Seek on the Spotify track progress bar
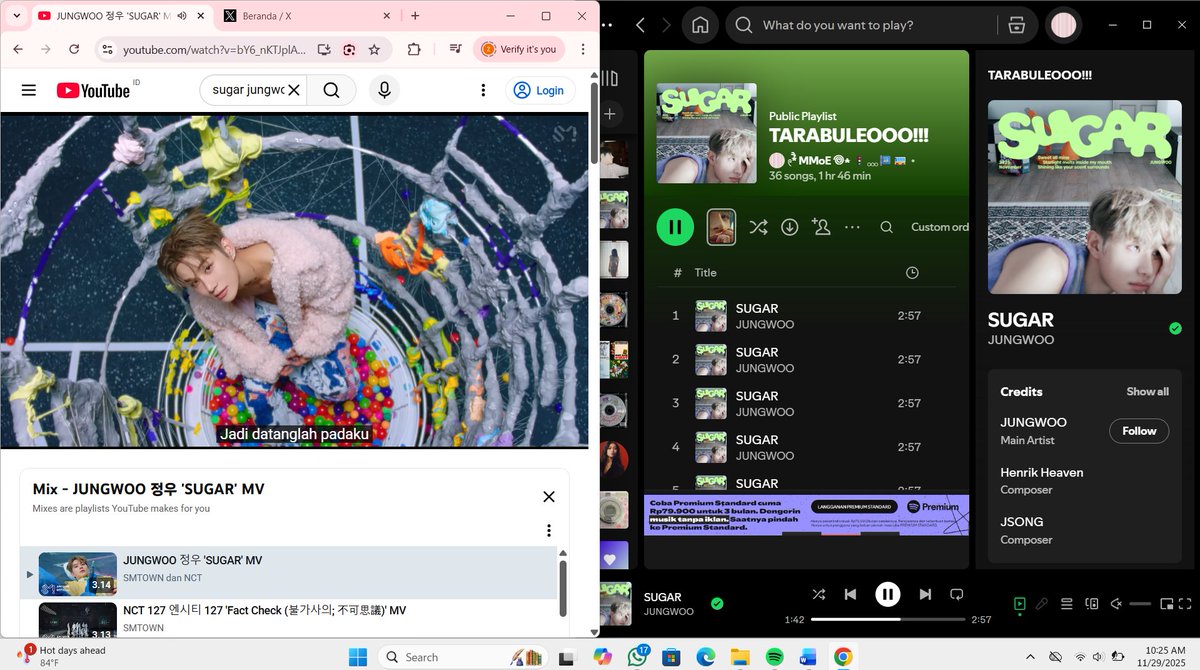Screen dimensions: 1200x670 pos(888,620)
